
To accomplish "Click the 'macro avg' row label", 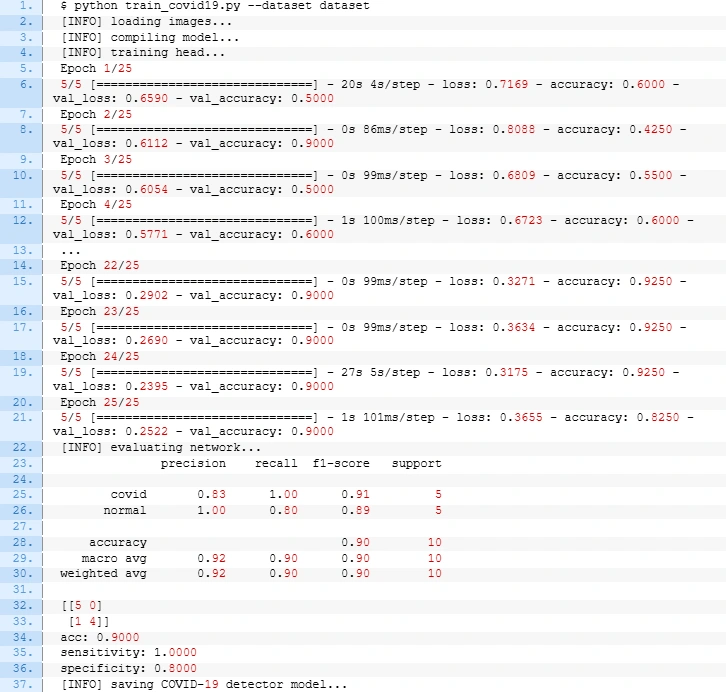I will click(x=114, y=558).
